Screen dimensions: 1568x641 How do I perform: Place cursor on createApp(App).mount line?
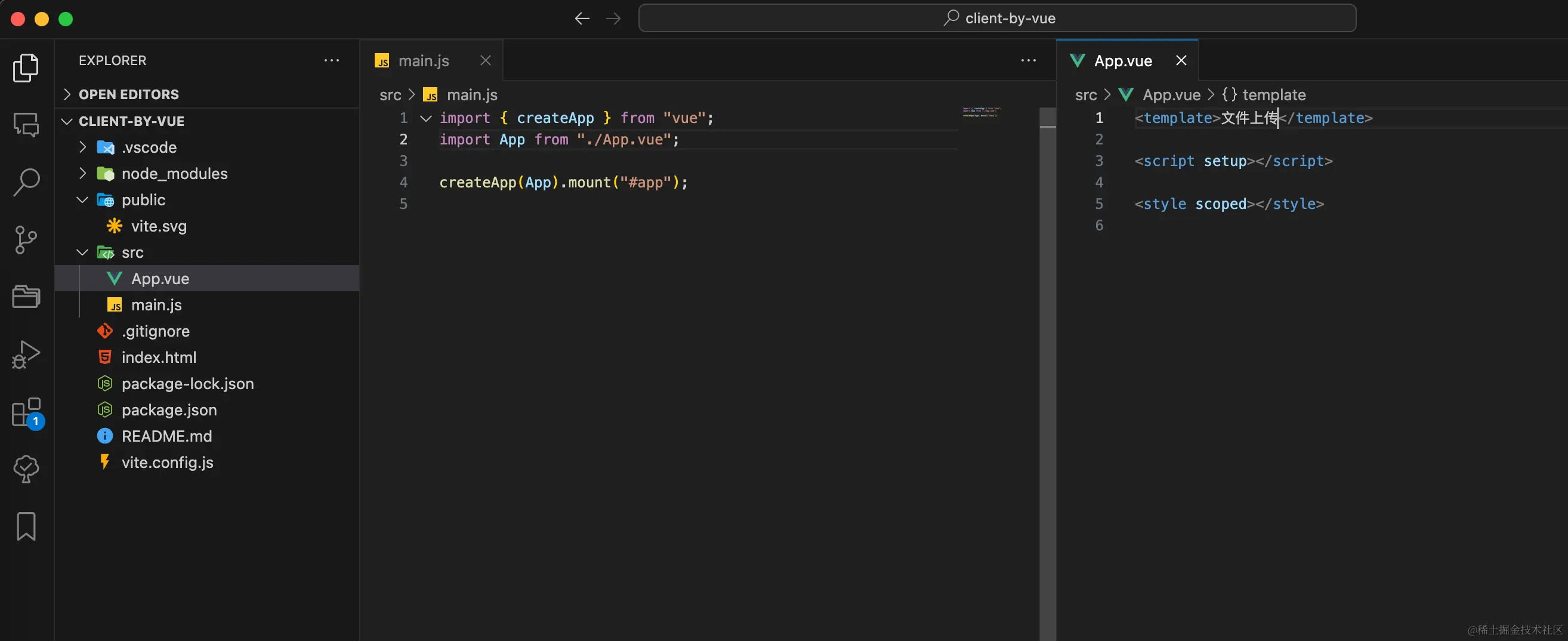pyautogui.click(x=564, y=182)
